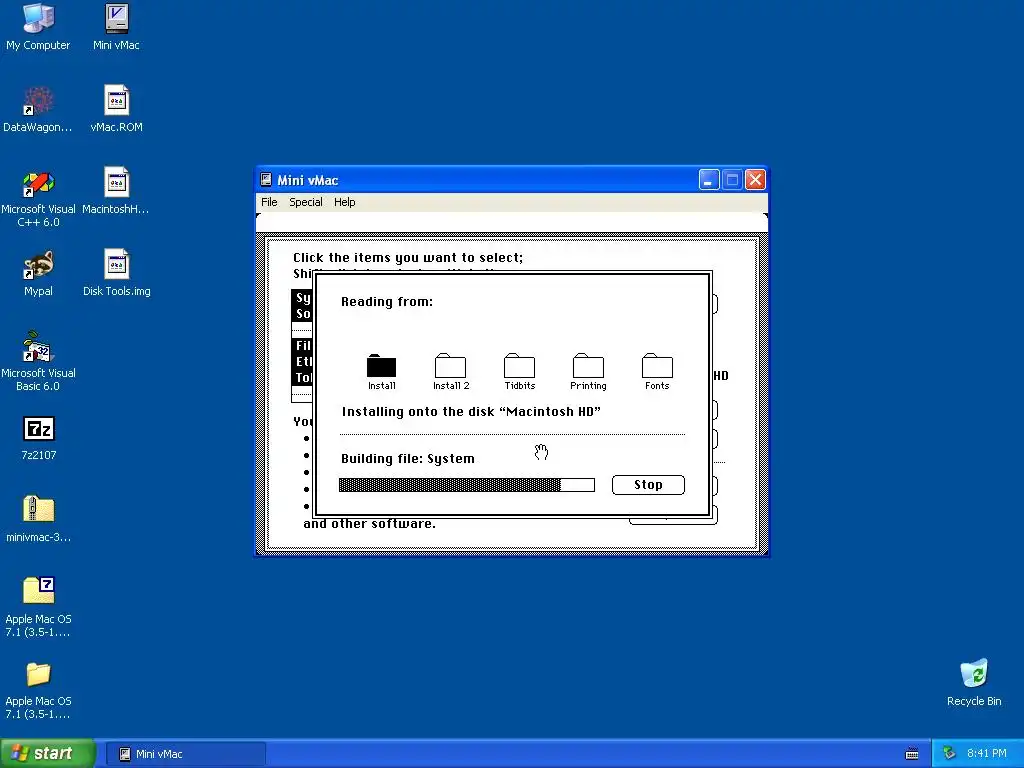1024x768 pixels.
Task: Open the Help menu in Mini vMac
Action: coord(344,202)
